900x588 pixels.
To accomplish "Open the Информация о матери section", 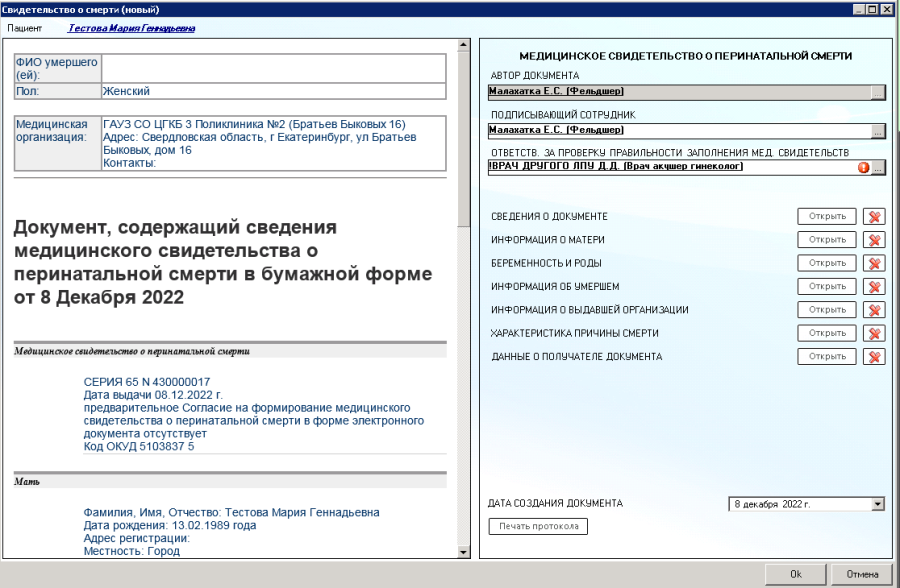I will (827, 240).
